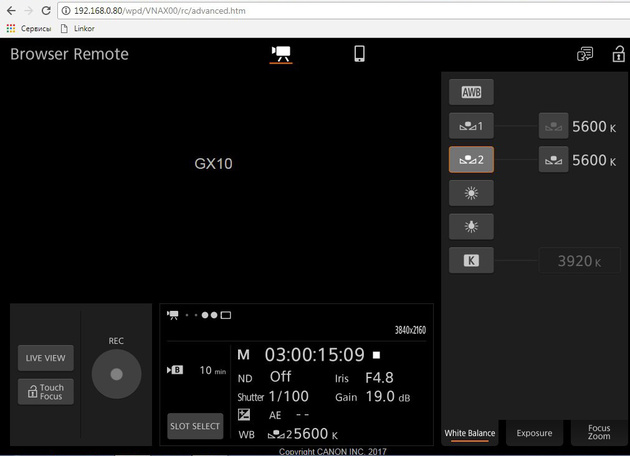Capture white balance for Set 1

pyautogui.click(x=553, y=126)
